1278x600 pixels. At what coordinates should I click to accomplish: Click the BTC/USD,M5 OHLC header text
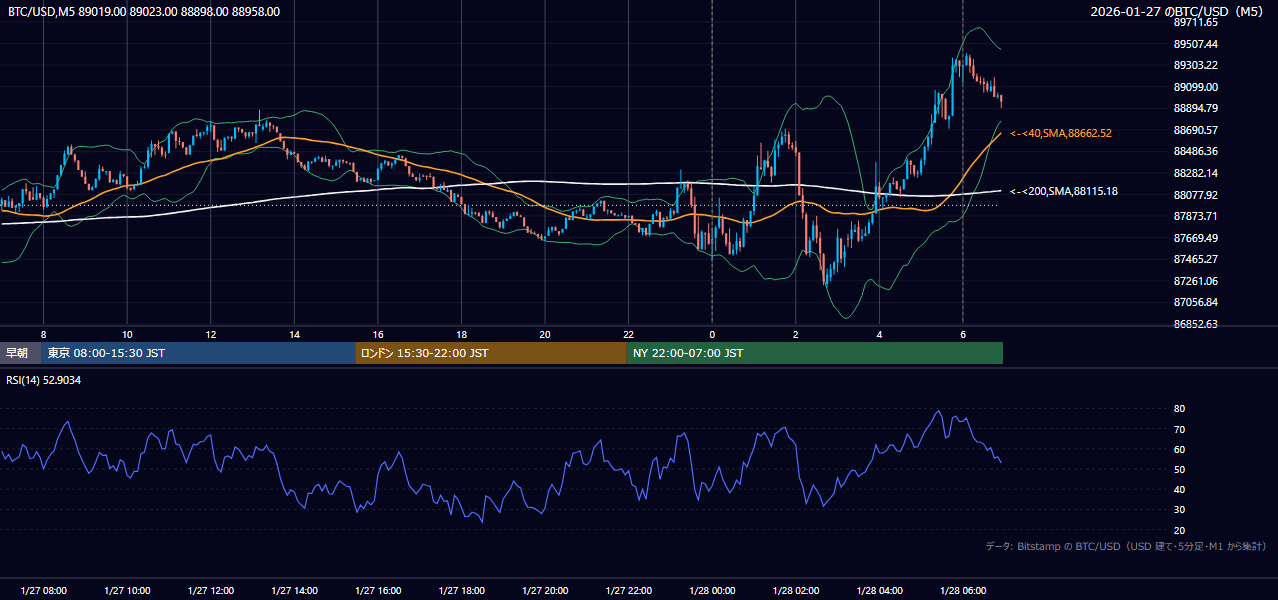144,12
